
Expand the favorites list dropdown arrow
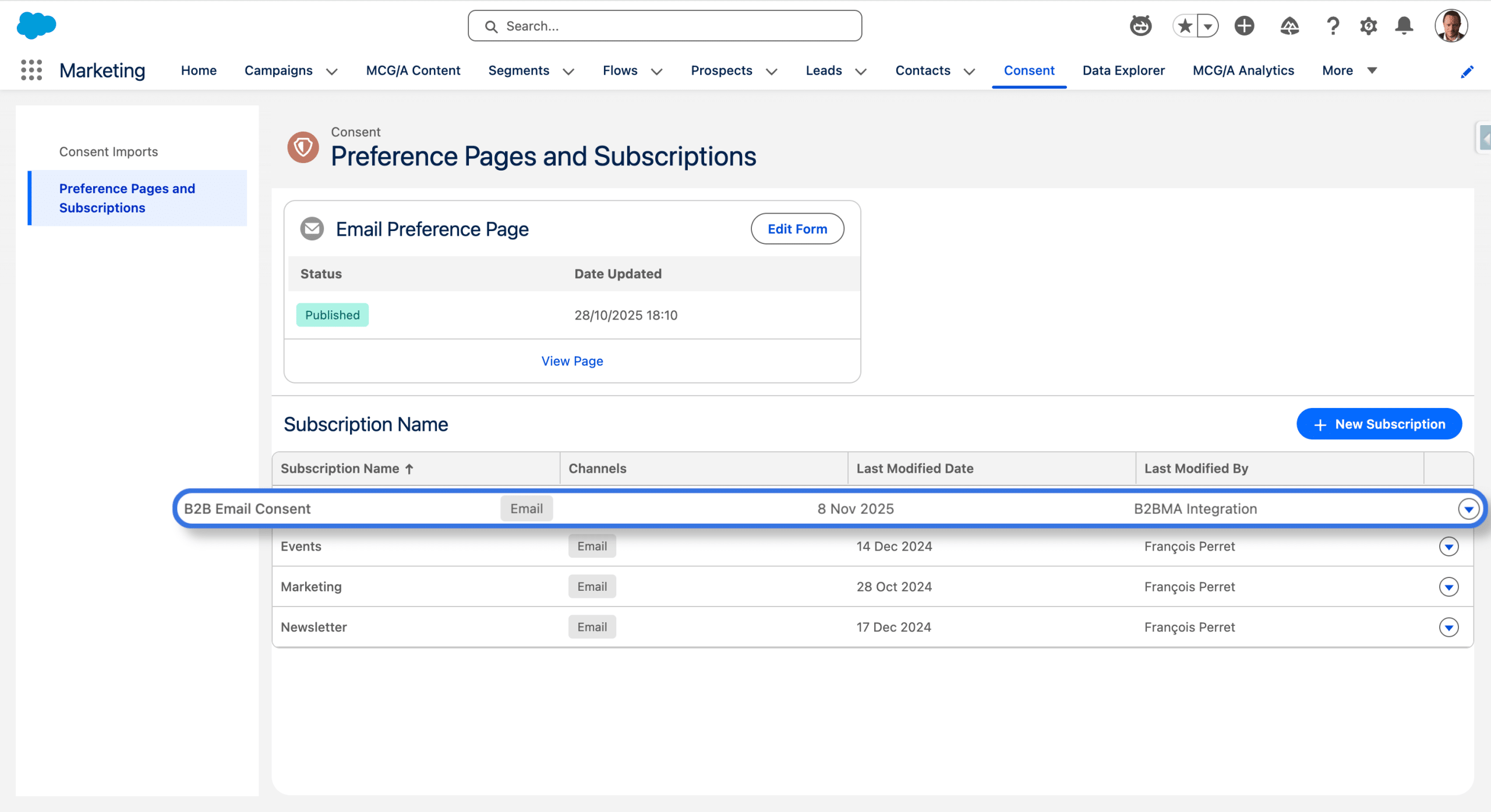tap(1208, 26)
